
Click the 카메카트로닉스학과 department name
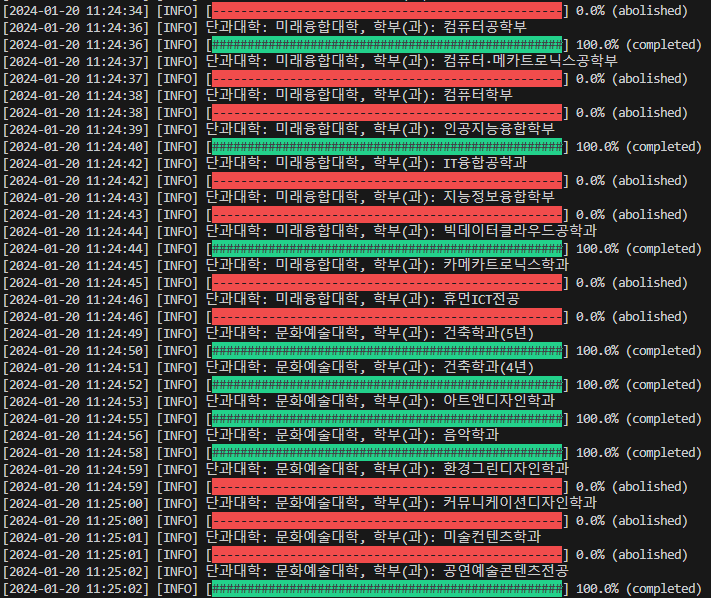(506, 265)
